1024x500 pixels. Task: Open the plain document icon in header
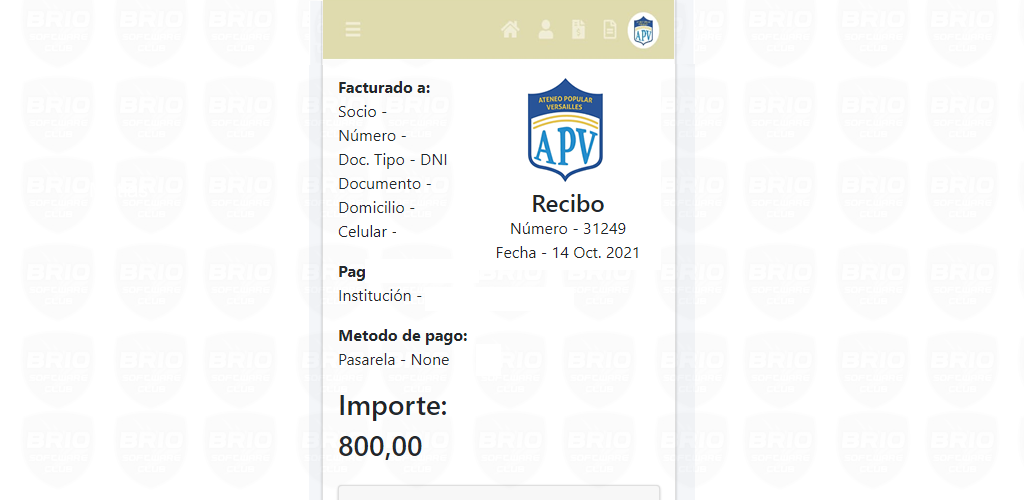pos(609,29)
